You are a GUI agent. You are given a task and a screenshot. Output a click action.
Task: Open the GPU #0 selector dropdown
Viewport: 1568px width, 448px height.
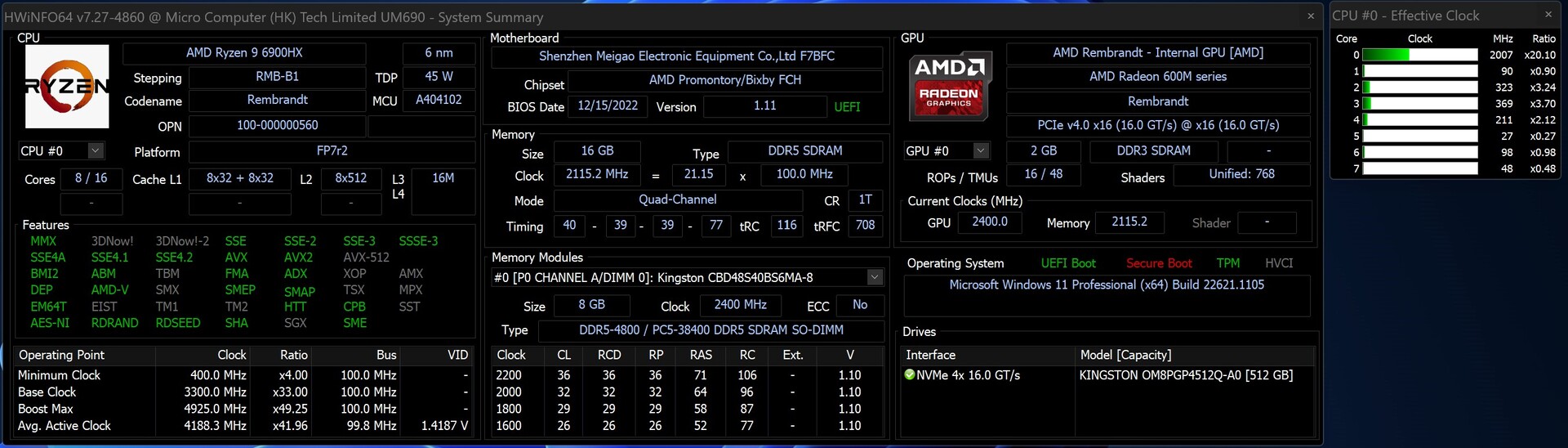pyautogui.click(x=981, y=151)
